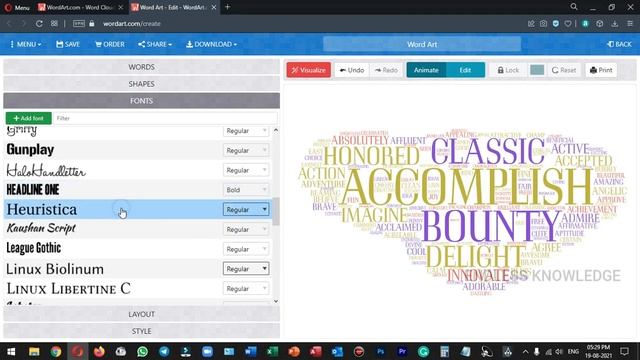This screenshot has height=360, width=640.
Task: Open the Opera Menu button
Action: pyautogui.click(x=17, y=7)
